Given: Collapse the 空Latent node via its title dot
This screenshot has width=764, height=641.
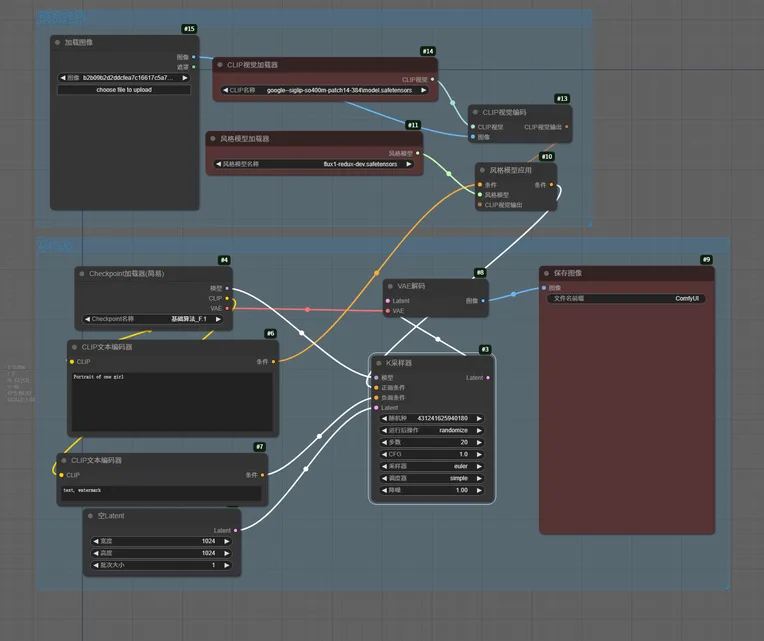Looking at the screenshot, I should [90, 515].
